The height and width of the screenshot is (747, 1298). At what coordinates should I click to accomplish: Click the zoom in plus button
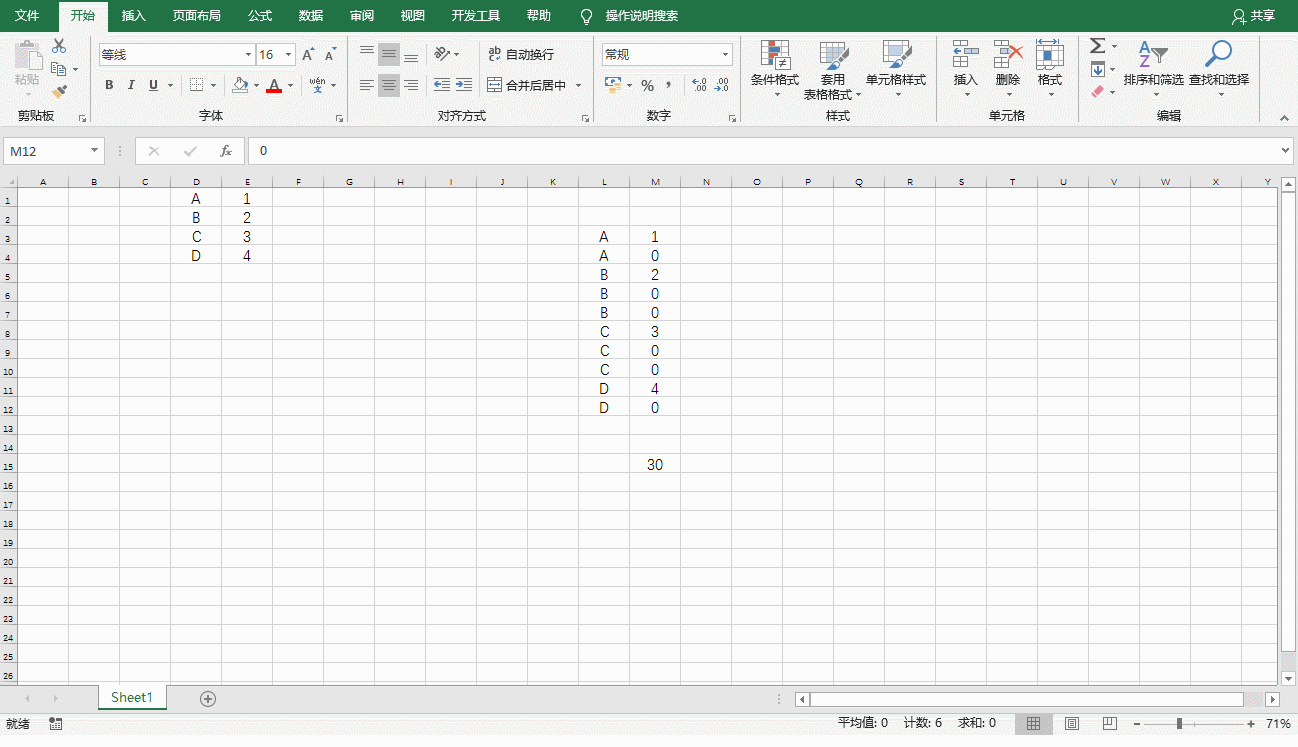(x=1251, y=723)
